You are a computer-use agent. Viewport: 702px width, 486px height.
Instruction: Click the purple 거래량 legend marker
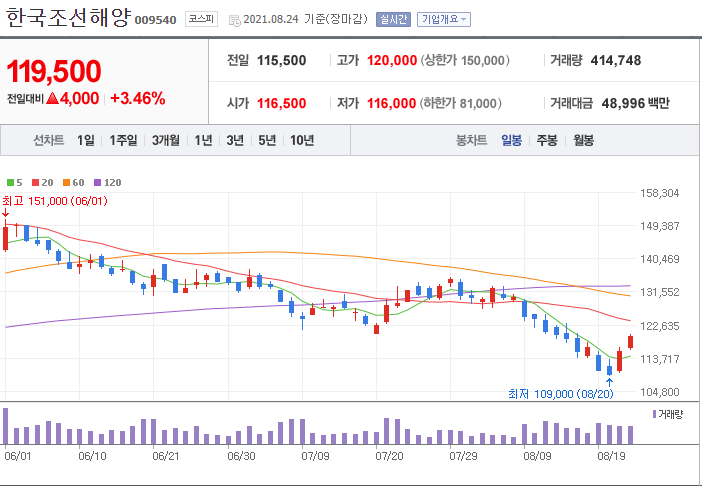[655, 414]
